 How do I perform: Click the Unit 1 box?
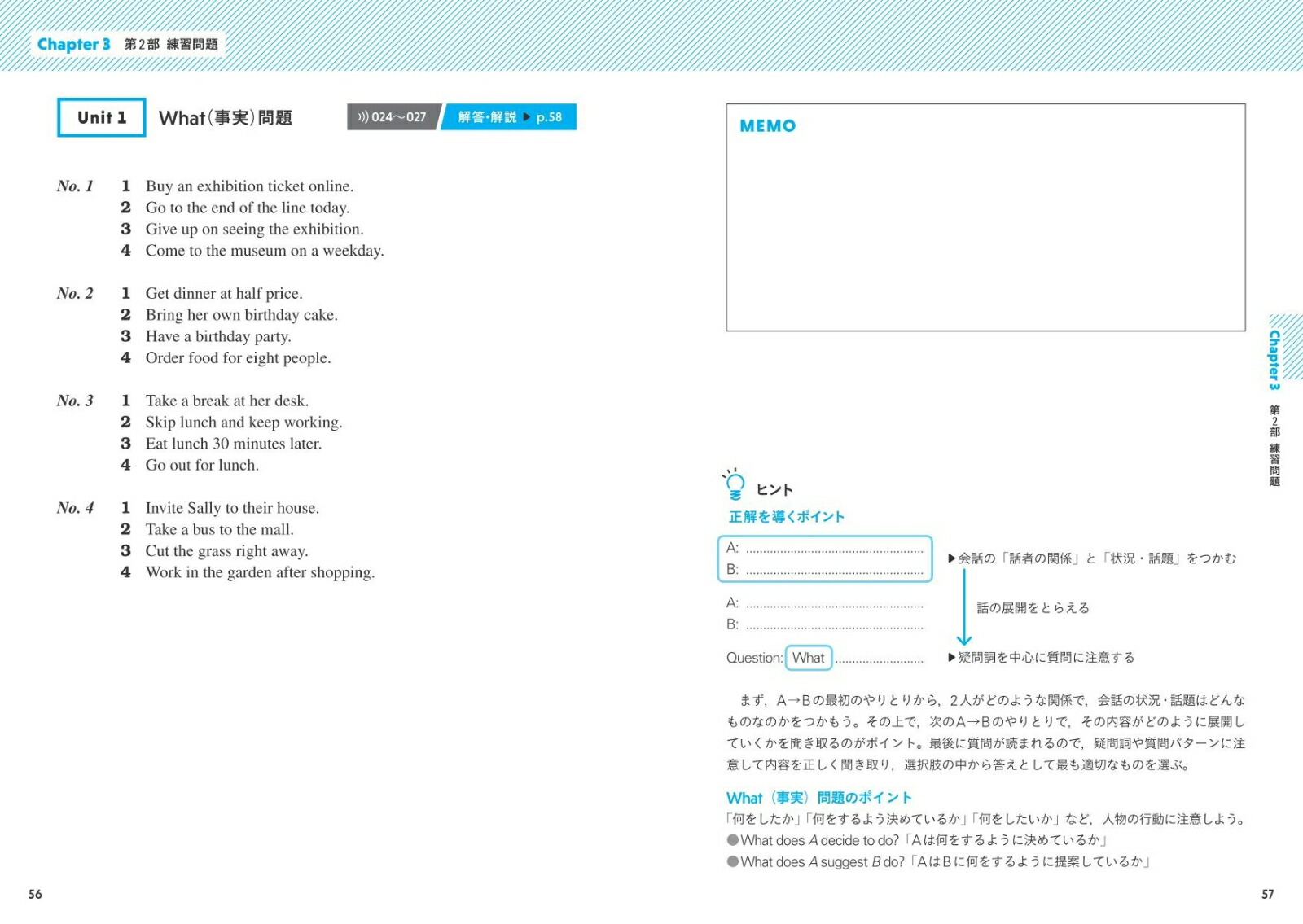102,117
